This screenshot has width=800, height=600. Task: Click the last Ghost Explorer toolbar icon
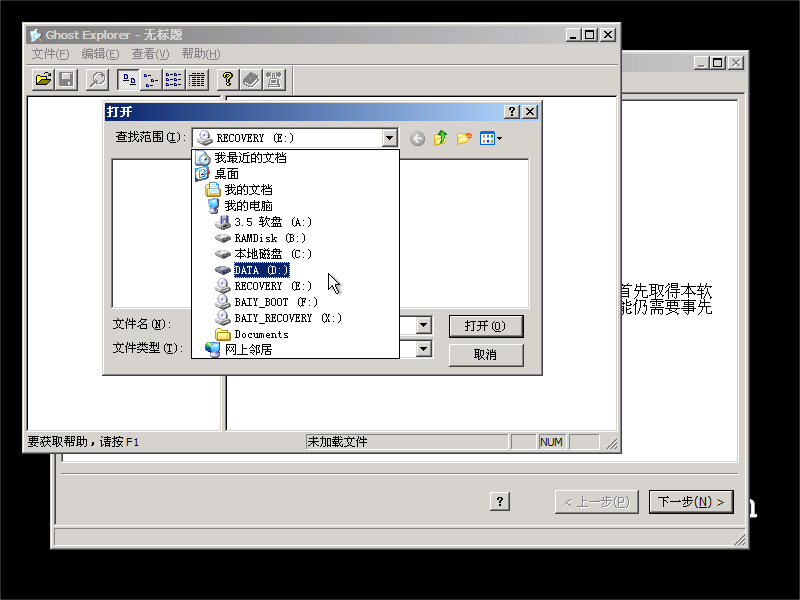tap(274, 80)
